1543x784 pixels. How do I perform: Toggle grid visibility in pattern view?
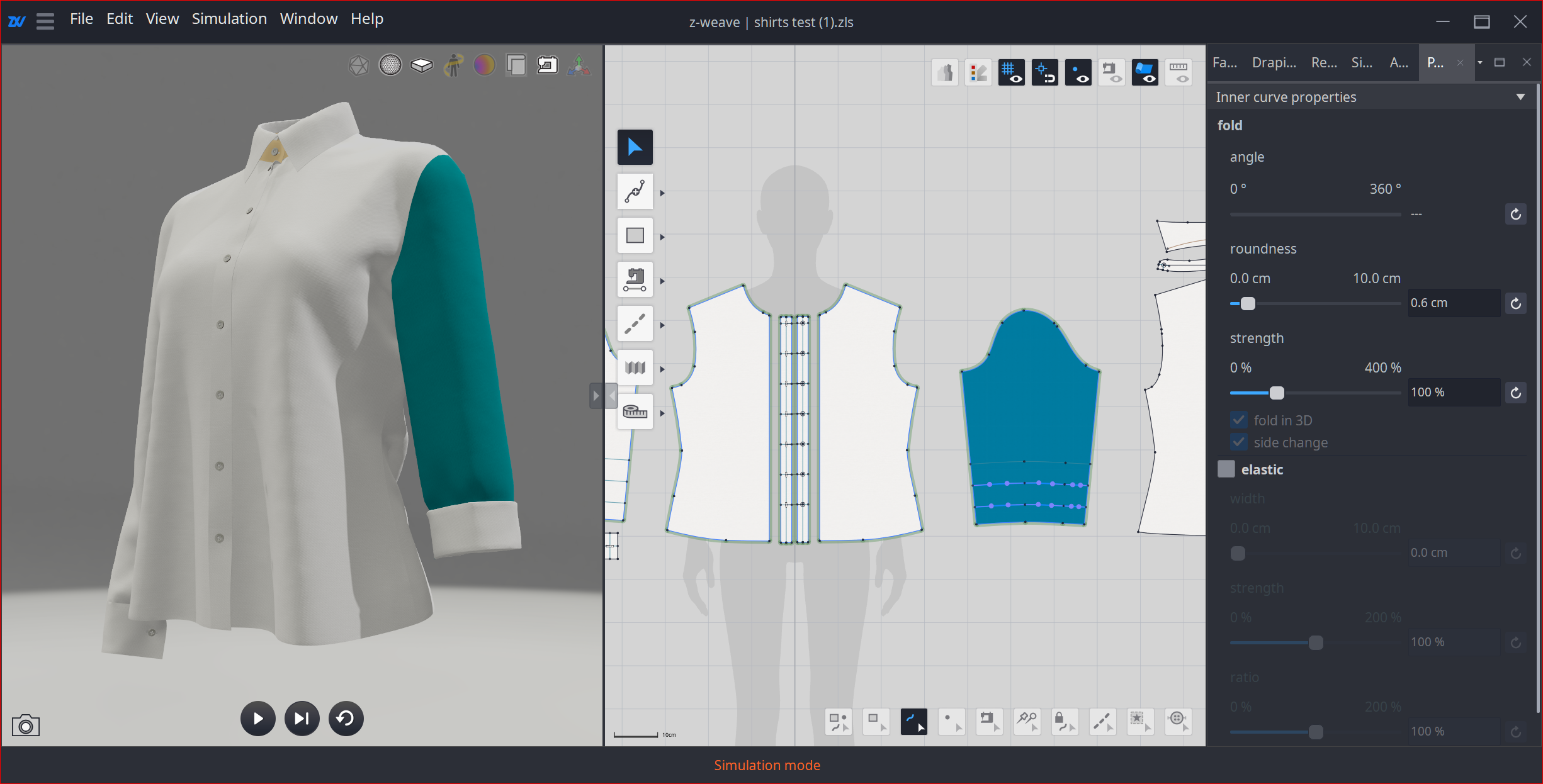click(x=1012, y=72)
